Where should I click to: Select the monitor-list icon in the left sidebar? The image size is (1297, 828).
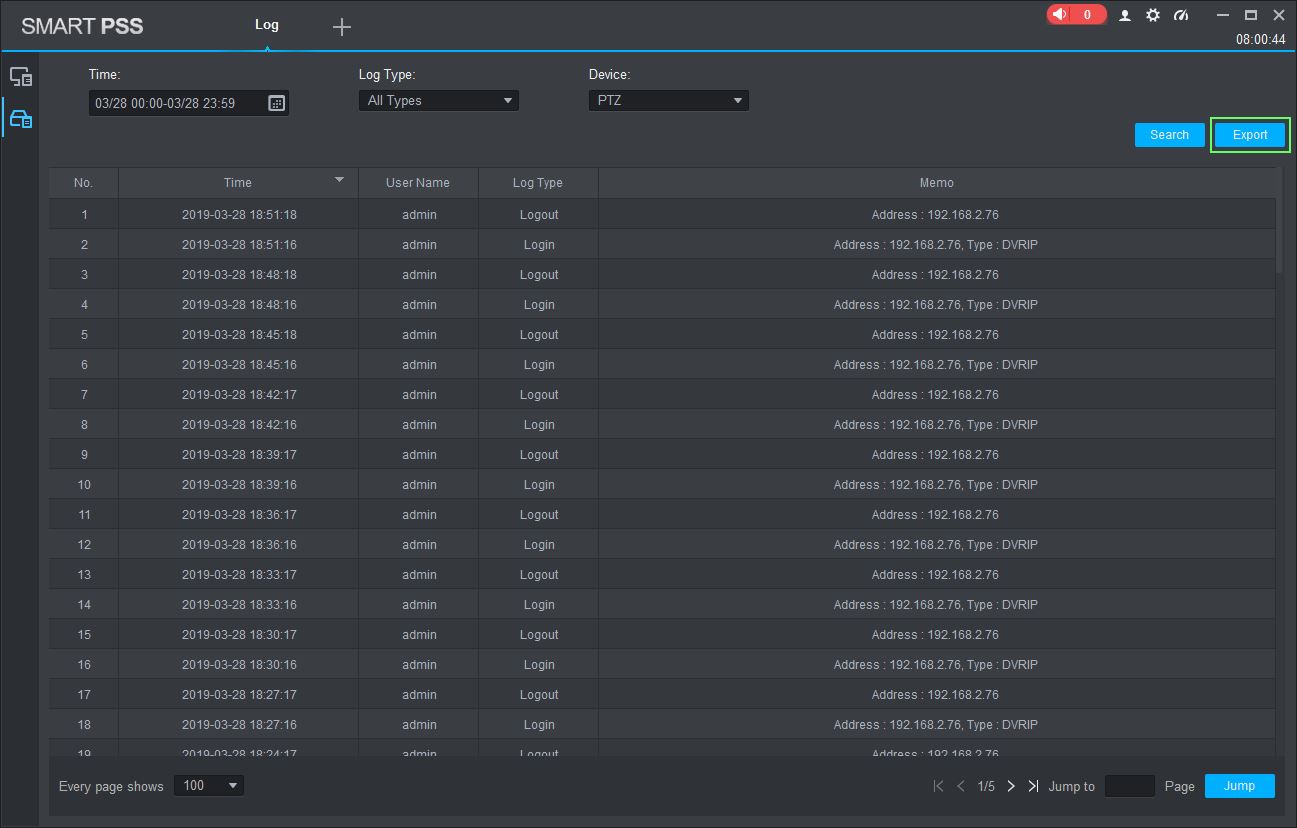click(21, 77)
